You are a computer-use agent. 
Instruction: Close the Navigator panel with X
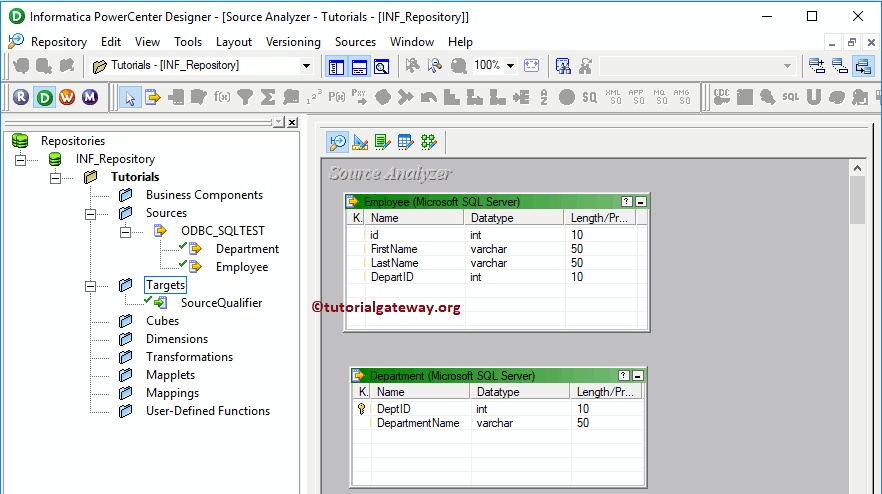(292, 122)
